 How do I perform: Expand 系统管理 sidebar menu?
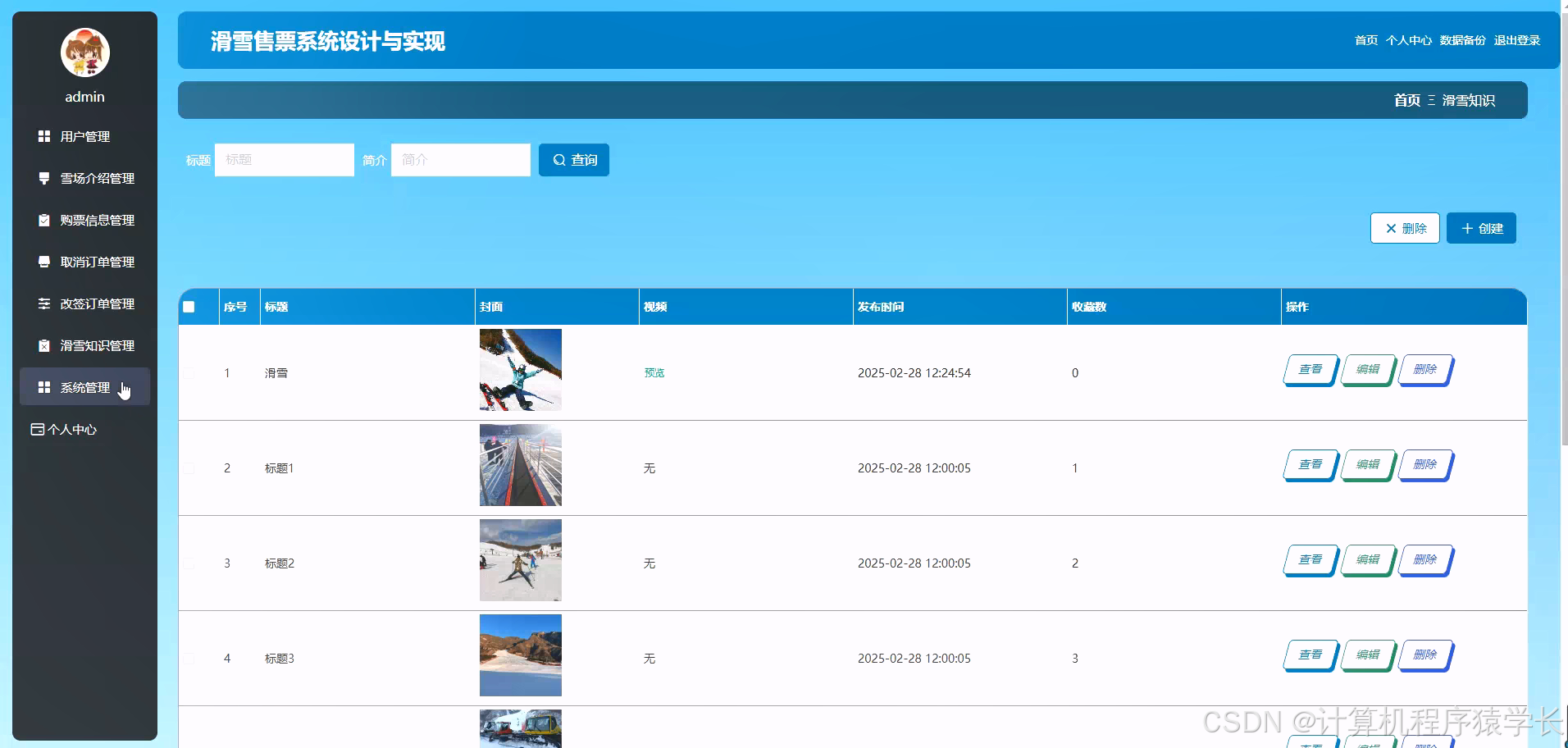click(84, 387)
